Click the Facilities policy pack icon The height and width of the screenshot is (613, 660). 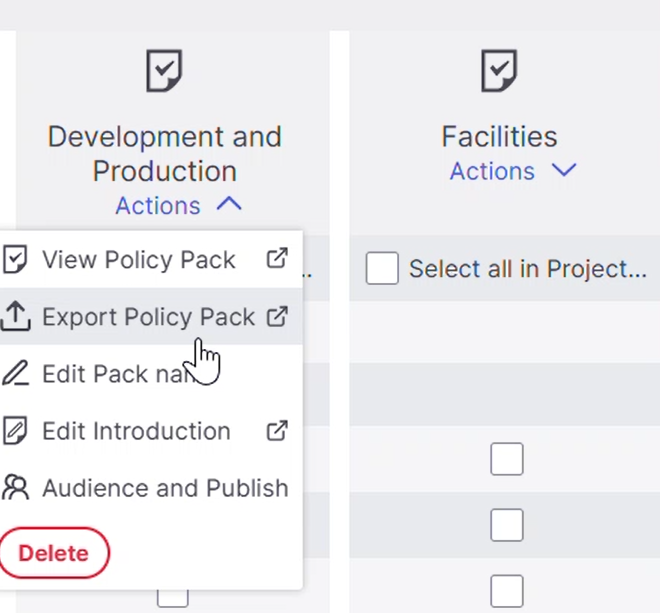click(x=499, y=72)
